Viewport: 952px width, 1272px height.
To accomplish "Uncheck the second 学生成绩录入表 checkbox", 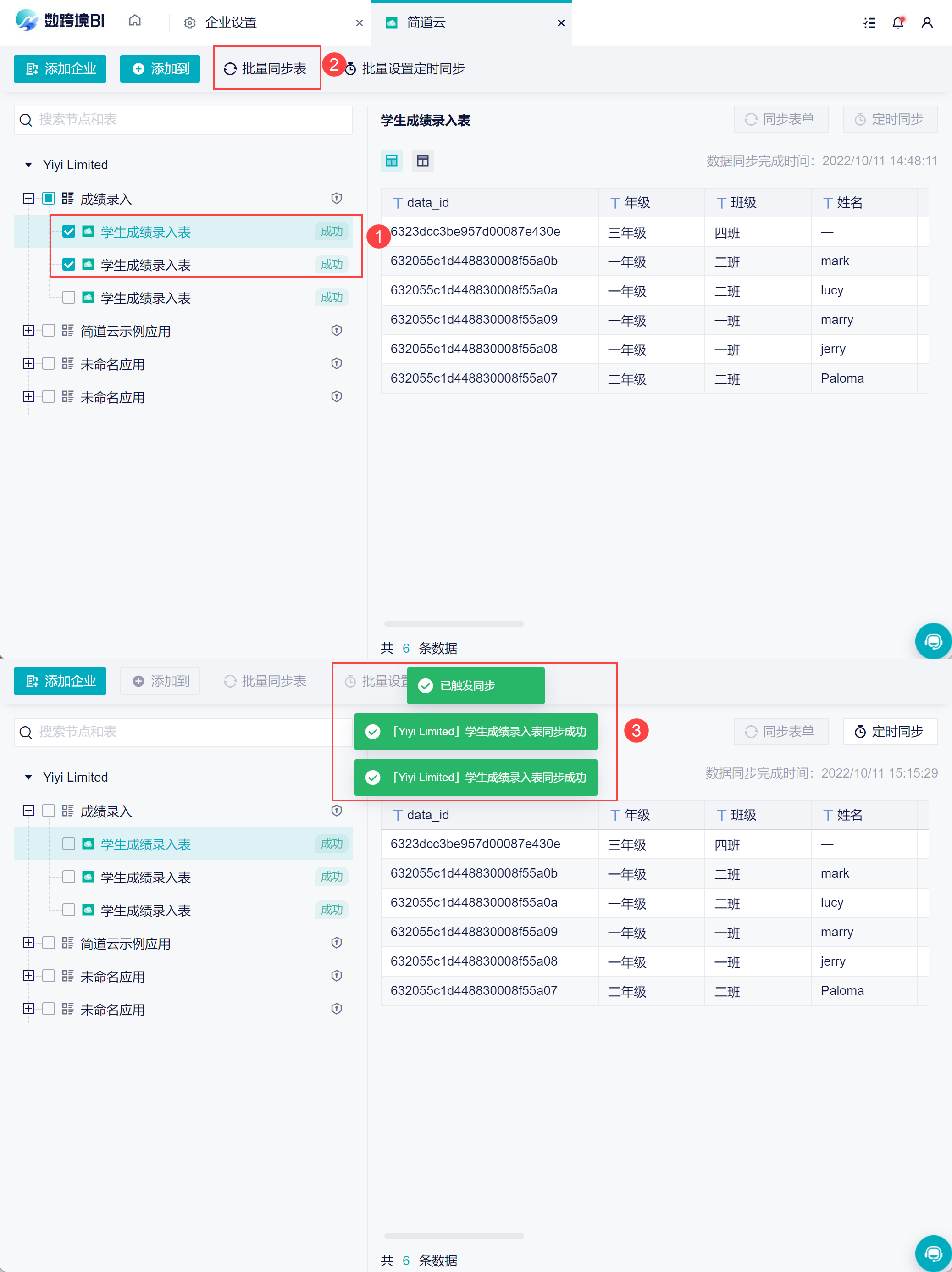I will 69,265.
